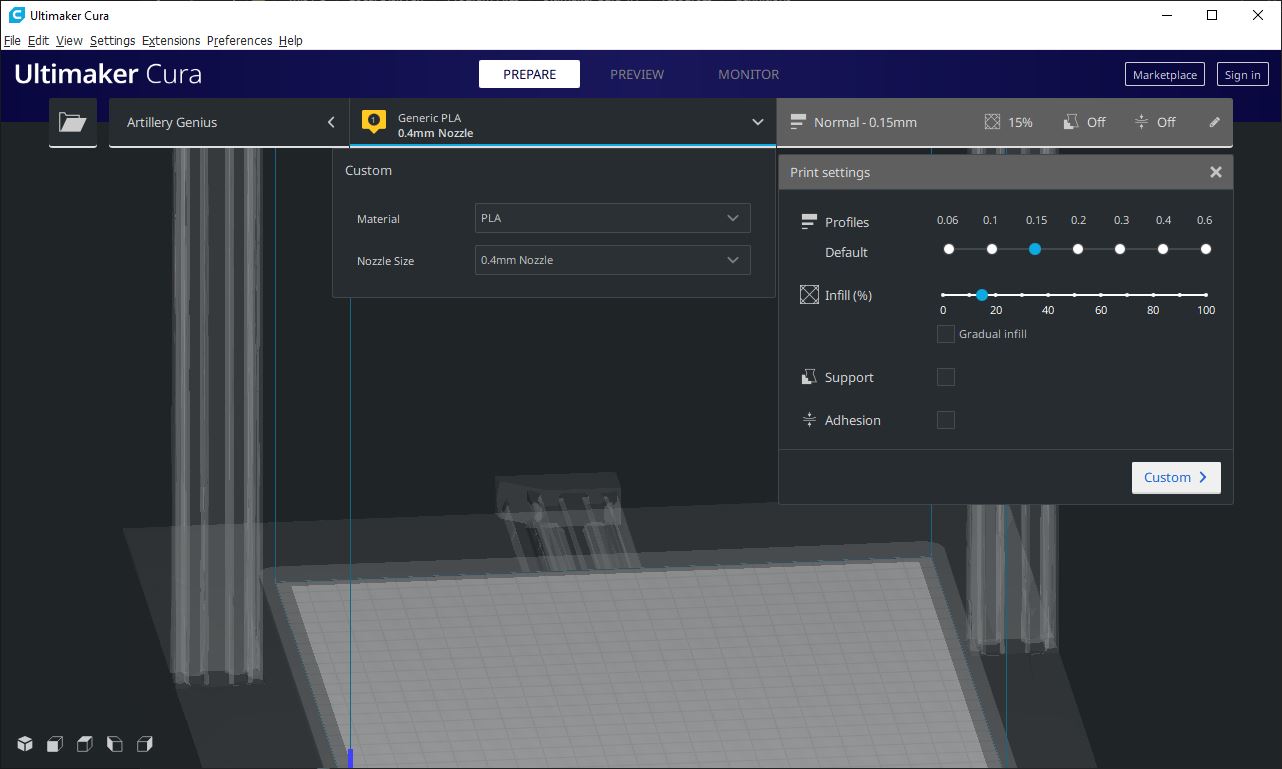
Task: Click the Adhesion icon in Print settings panel
Action: [809, 420]
